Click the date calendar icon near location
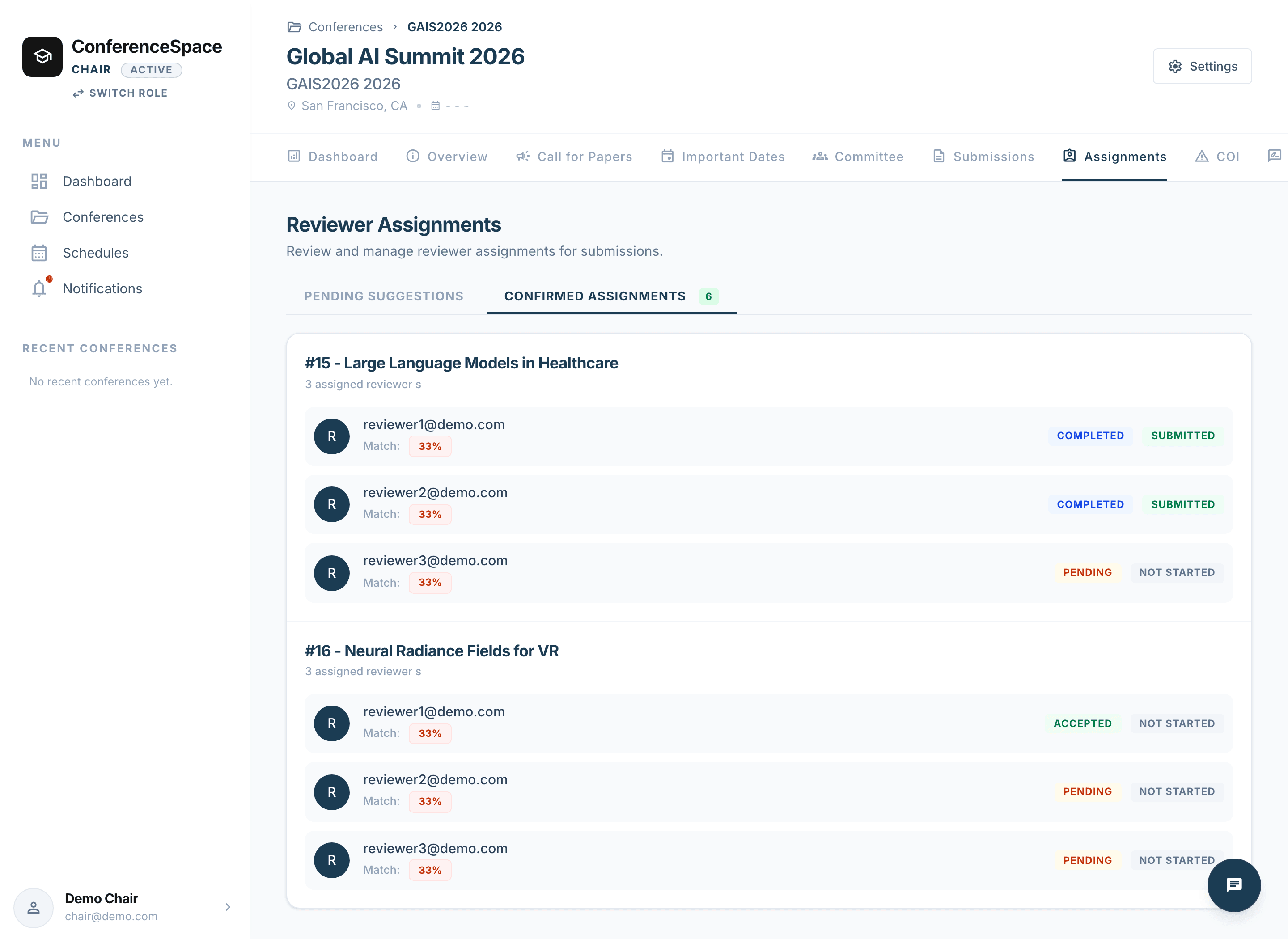1288x939 pixels. coord(436,106)
